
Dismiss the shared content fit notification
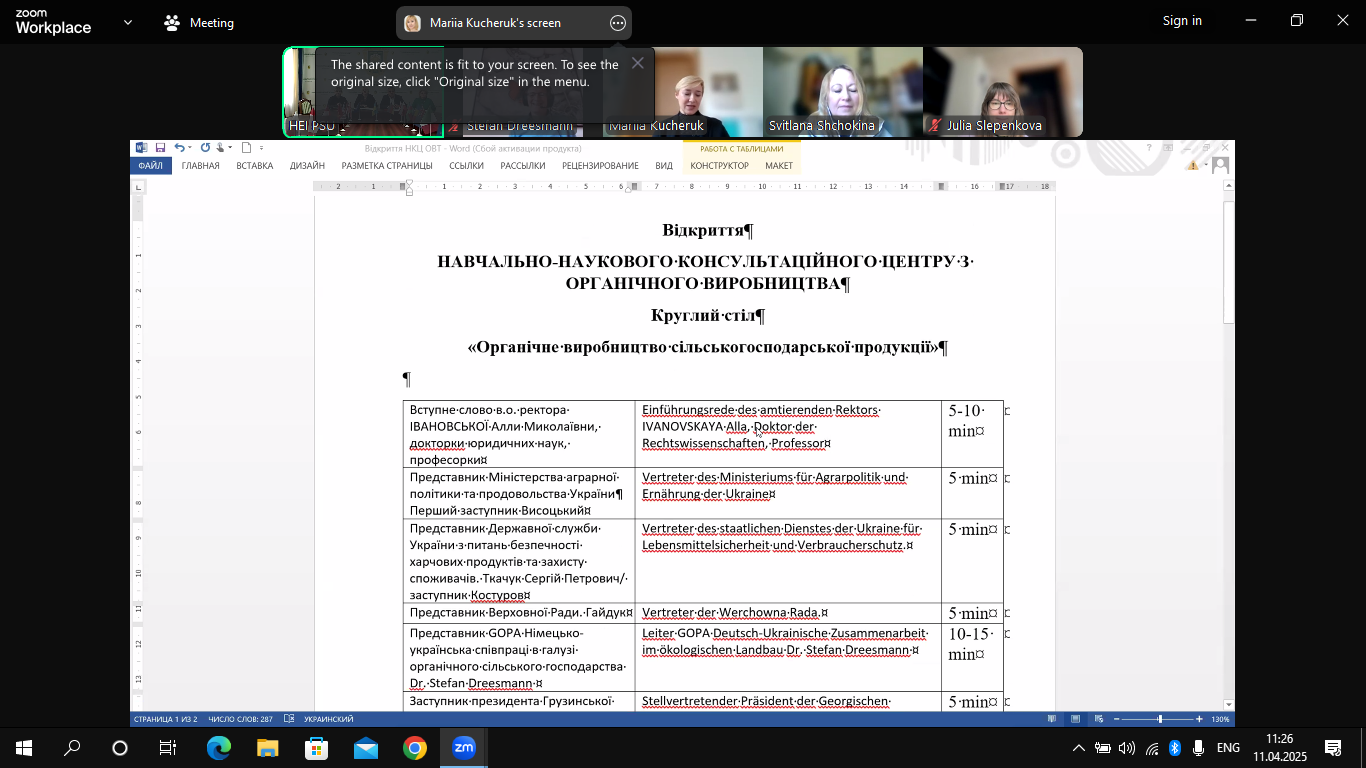(637, 63)
